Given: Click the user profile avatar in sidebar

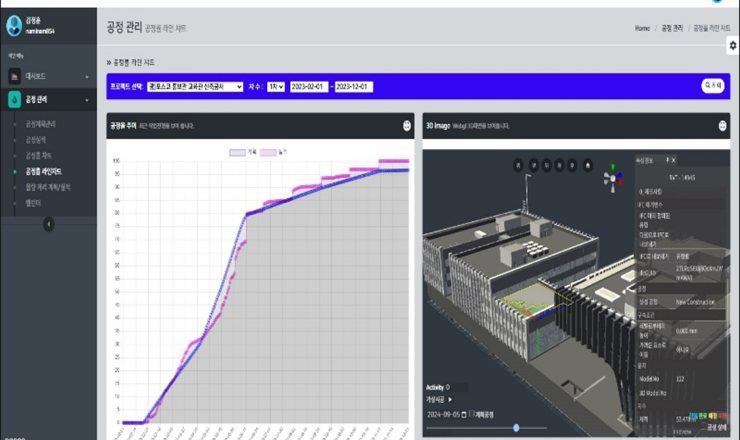Looking at the screenshot, I should click(13, 26).
